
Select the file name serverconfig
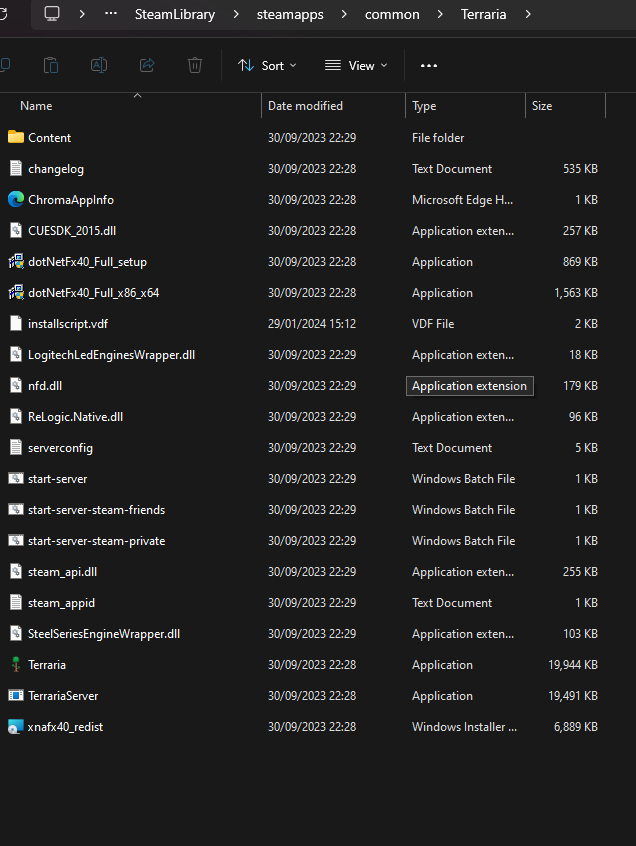[x=60, y=448]
